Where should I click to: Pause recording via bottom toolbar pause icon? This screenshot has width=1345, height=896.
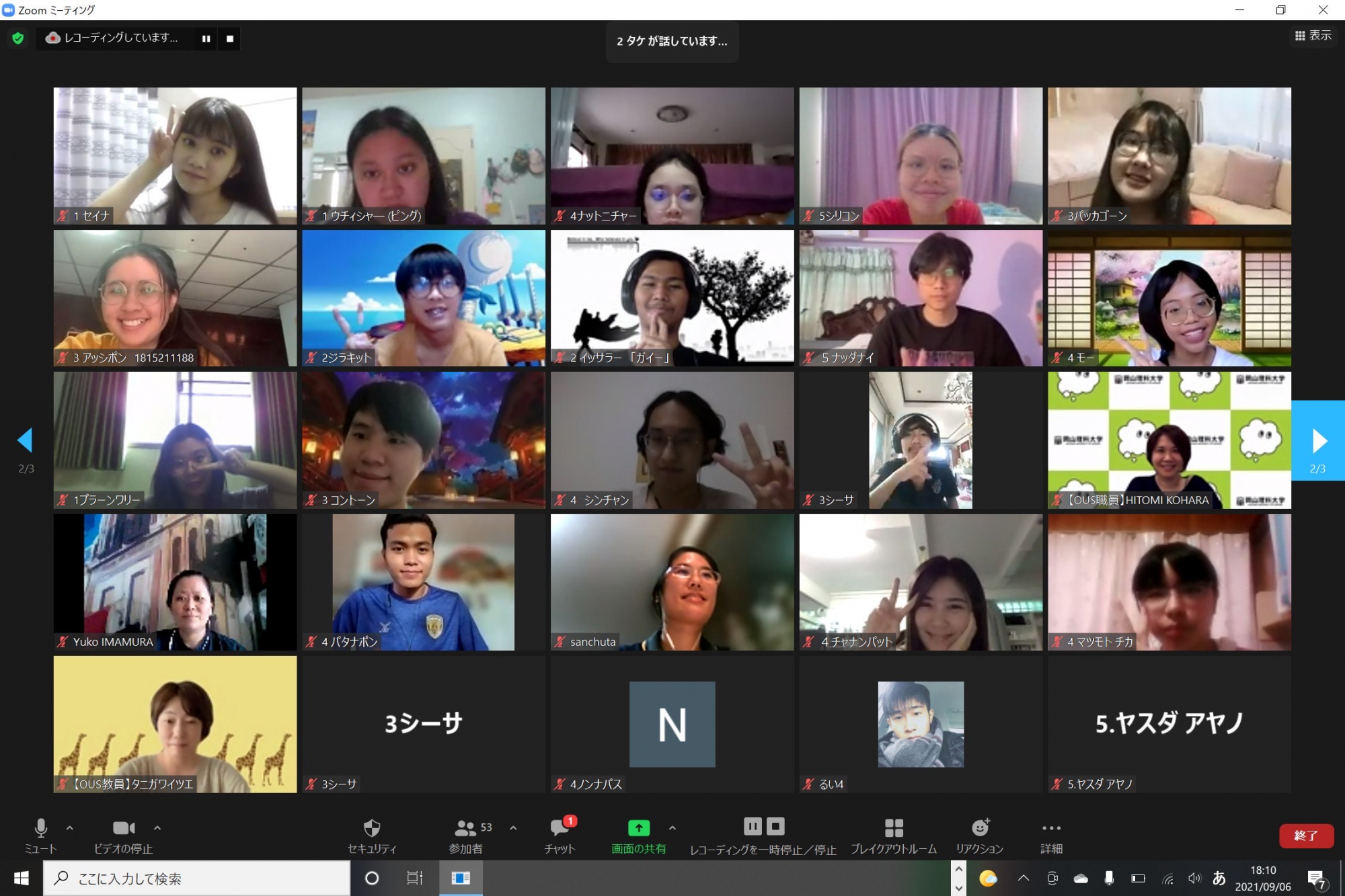pos(753,826)
